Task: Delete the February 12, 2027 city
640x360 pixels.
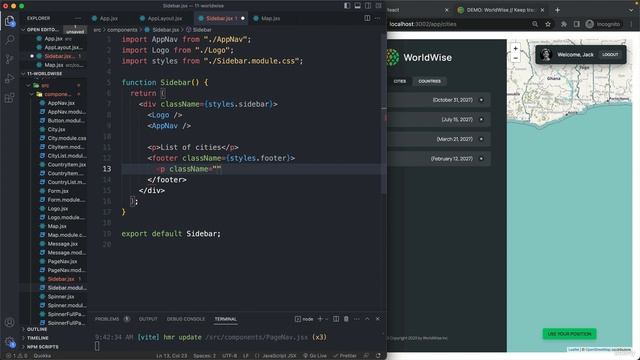Action: point(481,159)
